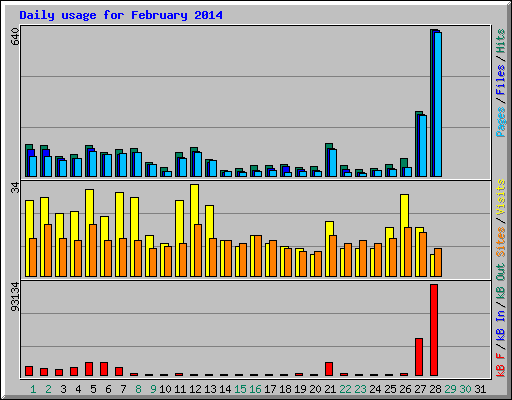Click the red kB bar for day 1
Screen dimensions: 512x400
29,371
